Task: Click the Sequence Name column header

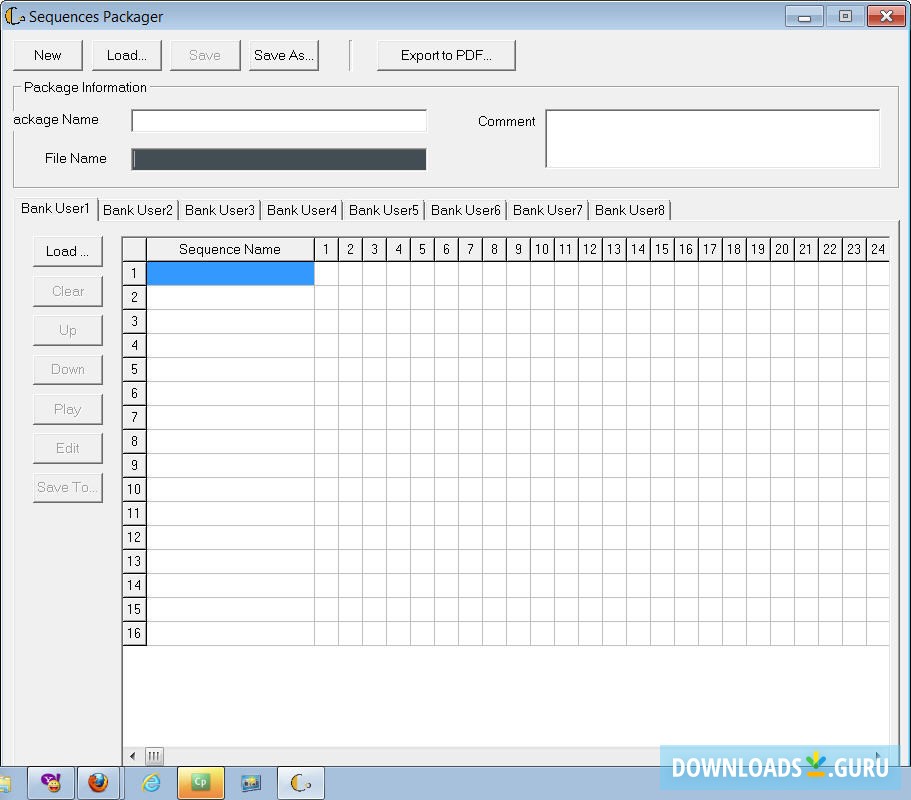Action: (x=230, y=249)
